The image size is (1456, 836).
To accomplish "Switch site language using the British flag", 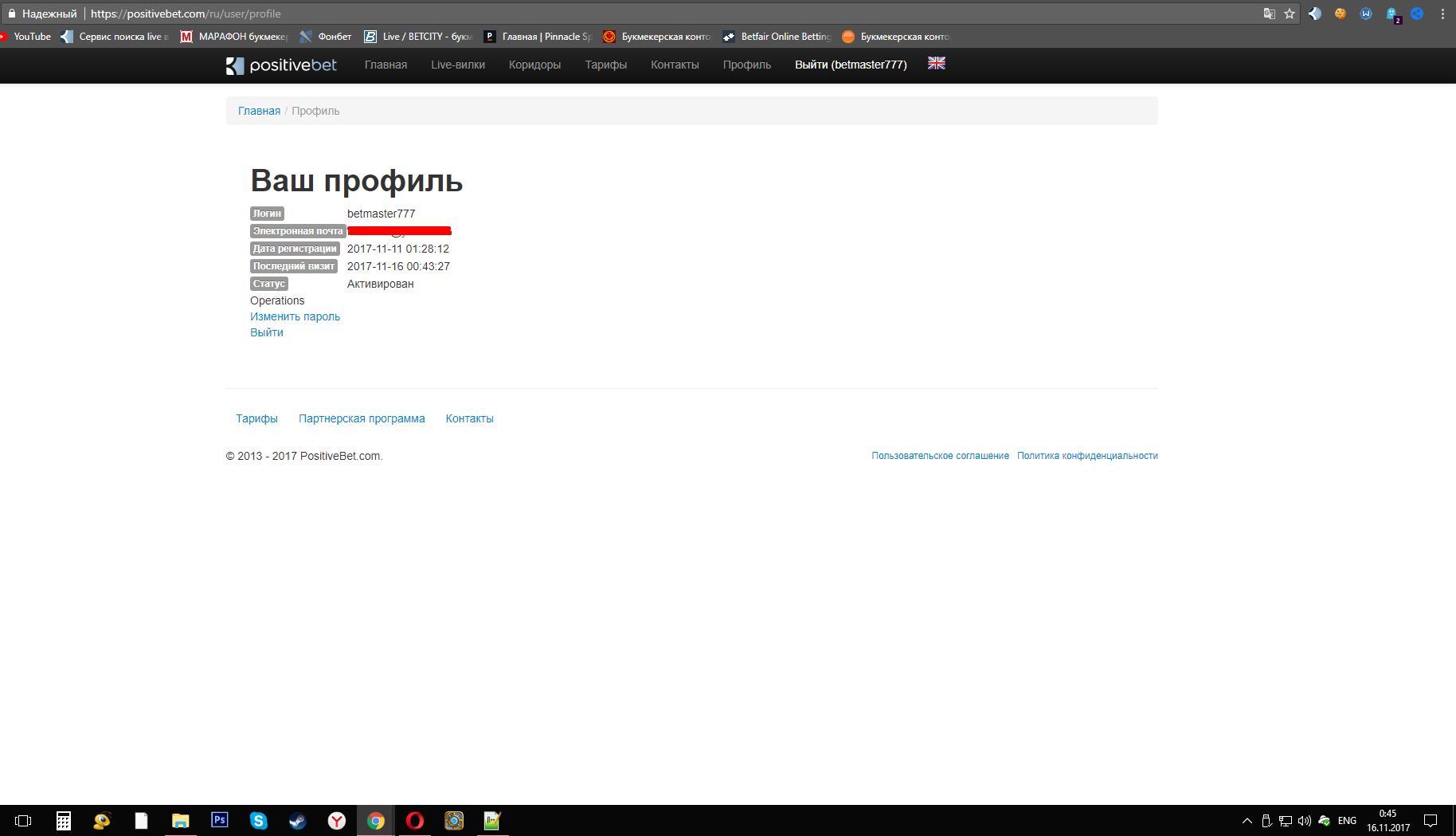I will pyautogui.click(x=936, y=64).
